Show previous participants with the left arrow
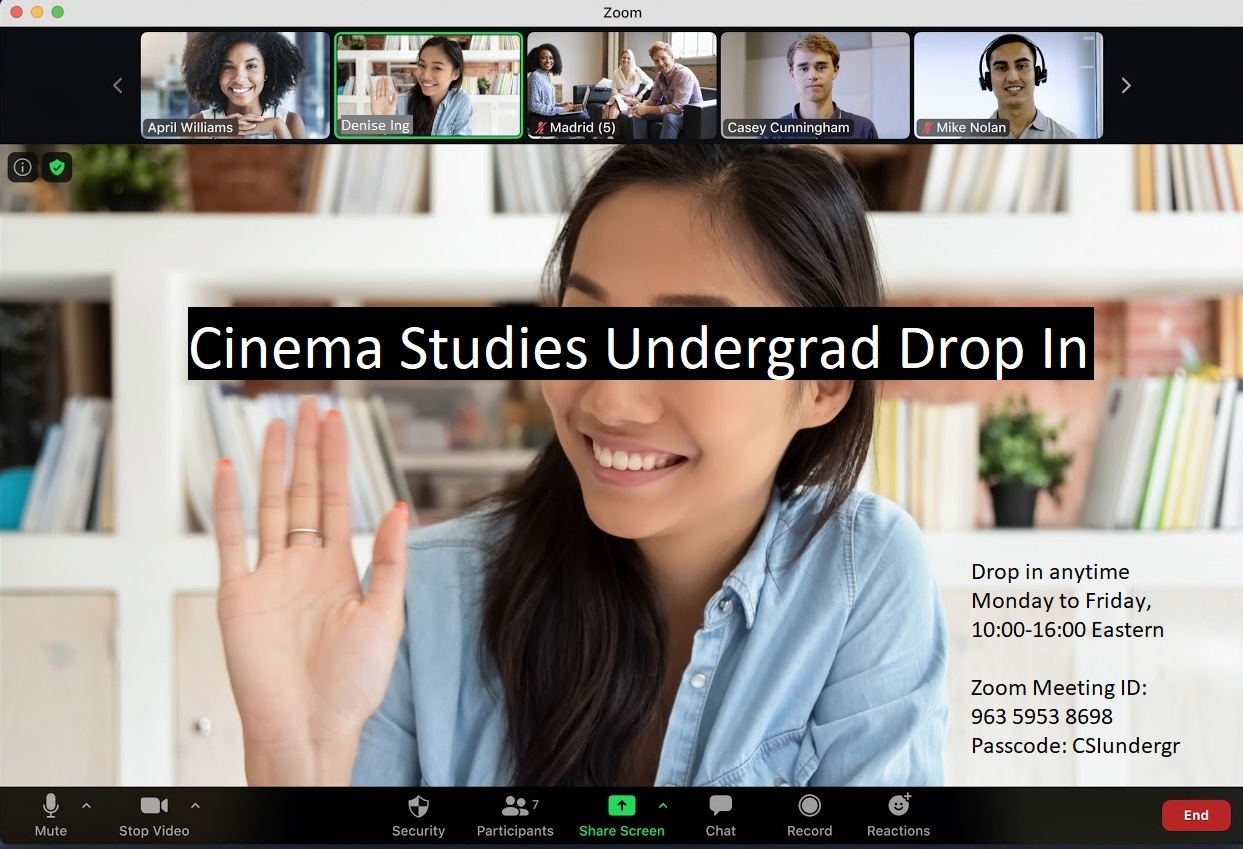Screen dimensions: 1243x849 tap(118, 86)
